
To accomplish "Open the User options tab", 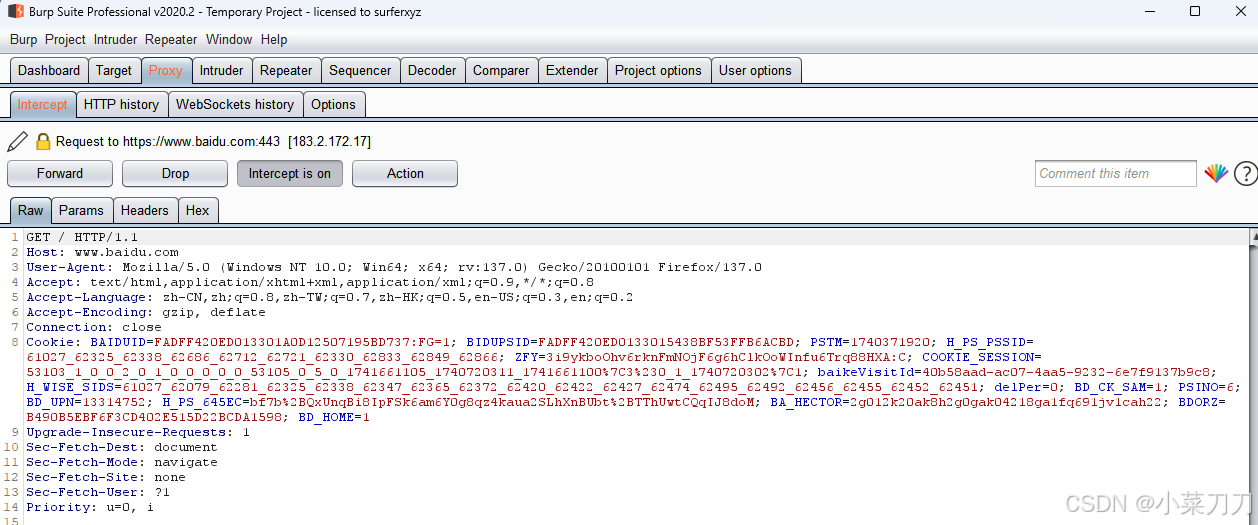I will 756,70.
